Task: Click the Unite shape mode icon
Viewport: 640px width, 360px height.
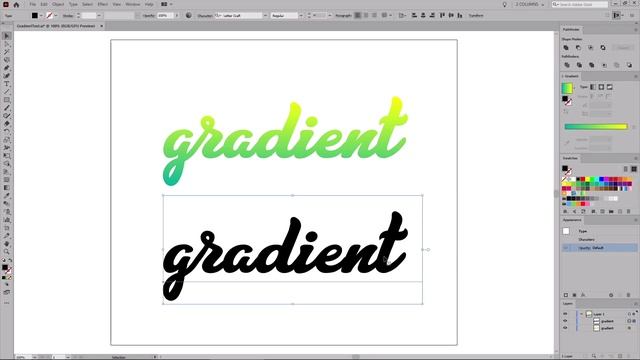Action: click(566, 48)
